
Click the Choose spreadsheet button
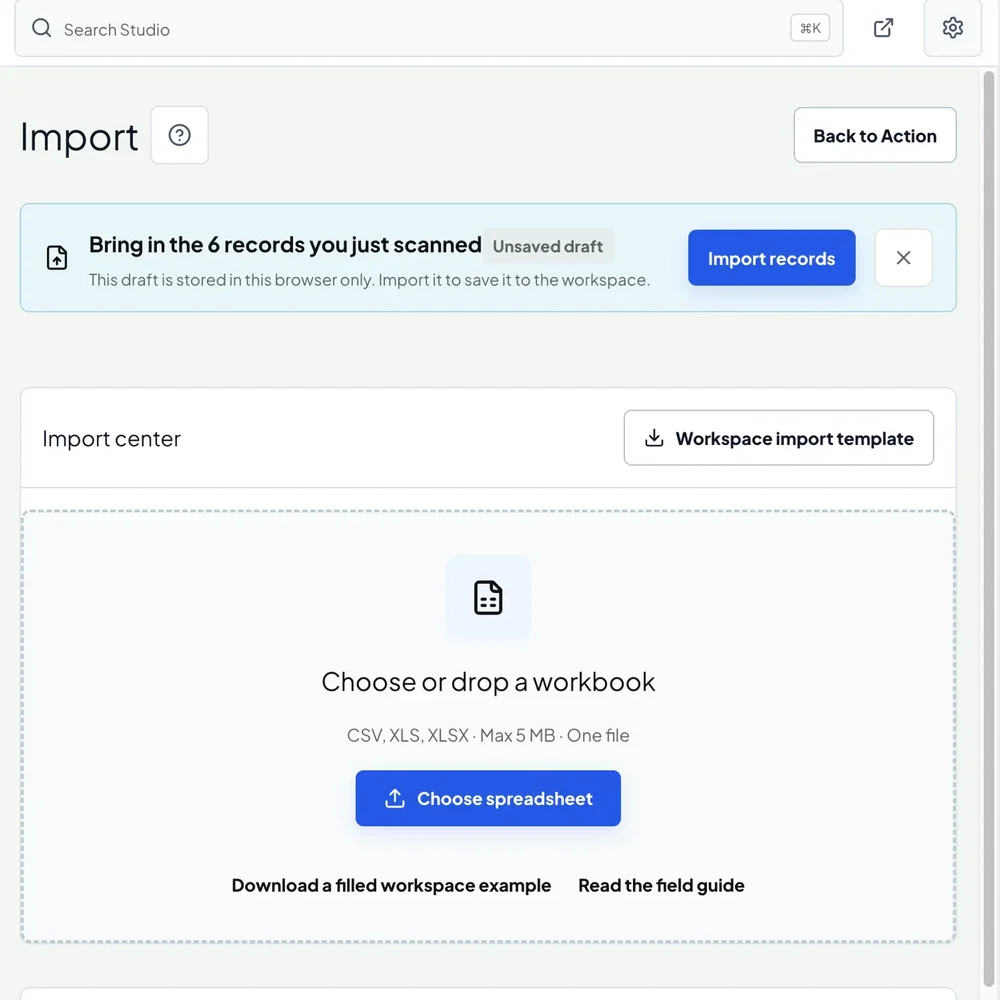pyautogui.click(x=488, y=798)
